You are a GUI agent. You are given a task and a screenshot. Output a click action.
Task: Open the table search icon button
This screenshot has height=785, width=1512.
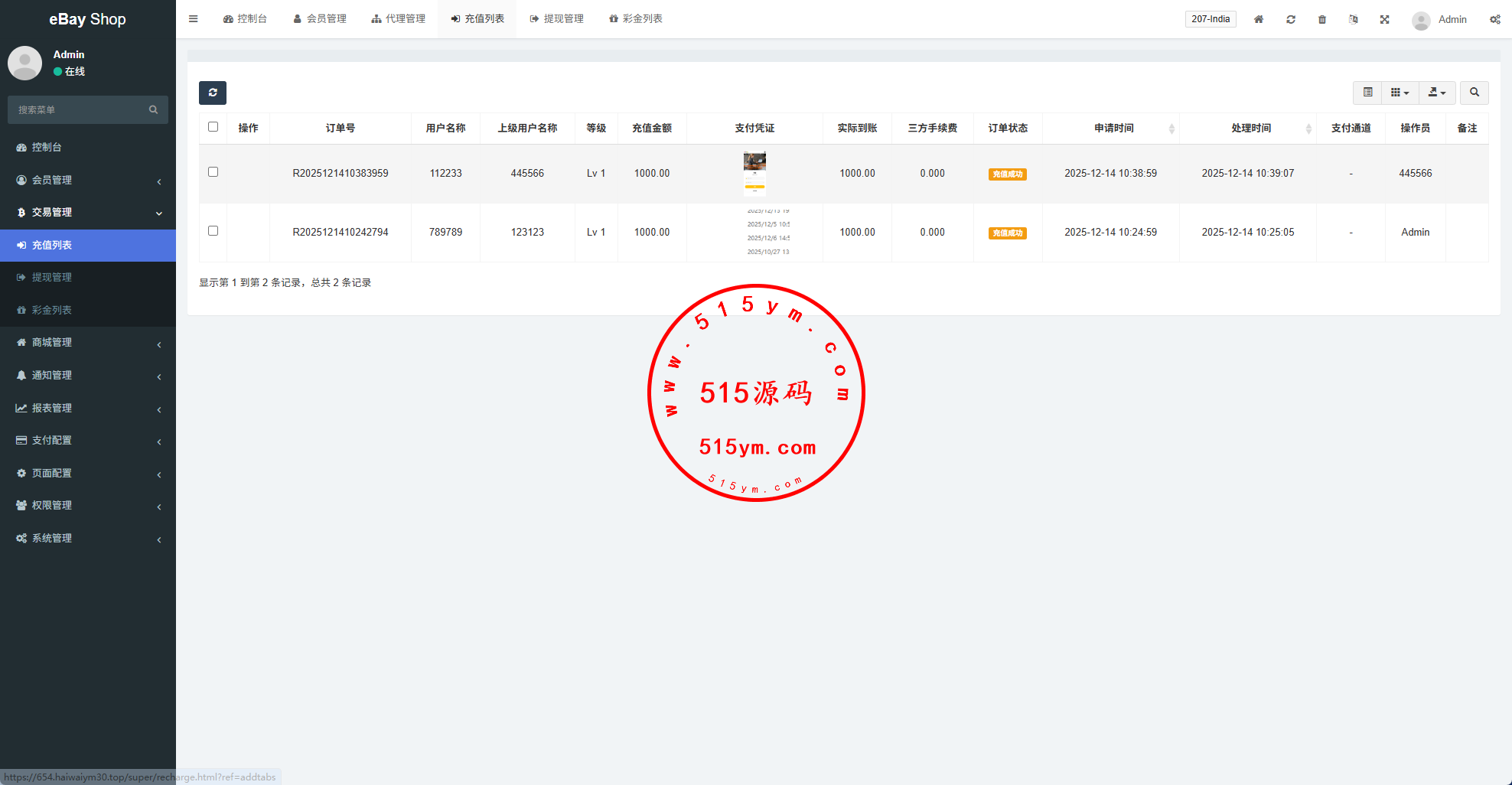[1475, 93]
